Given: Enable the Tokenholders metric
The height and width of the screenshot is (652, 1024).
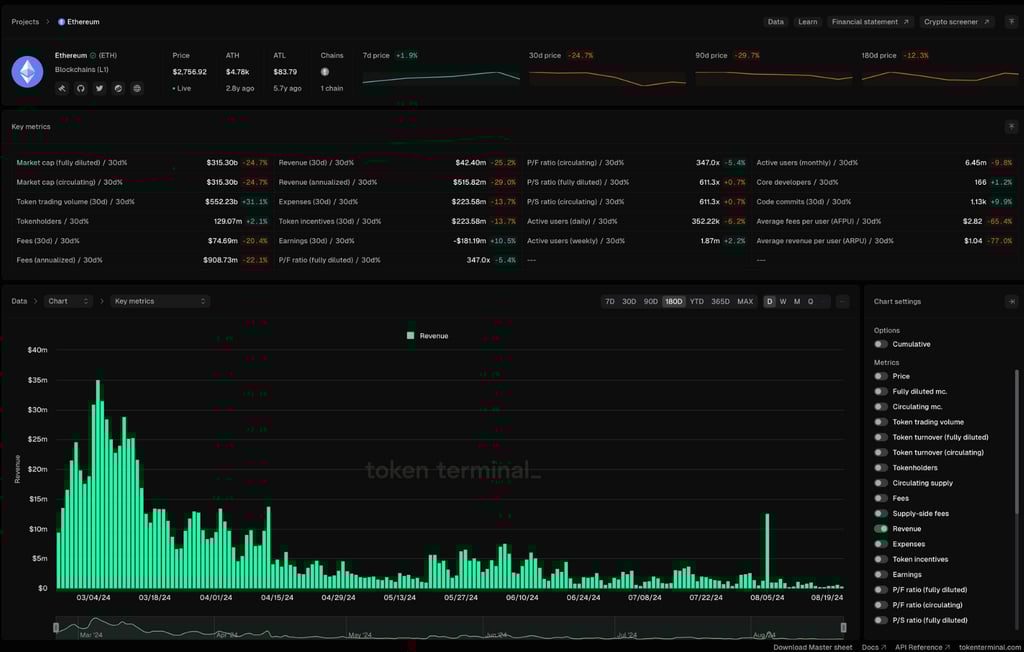Looking at the screenshot, I should tap(881, 468).
